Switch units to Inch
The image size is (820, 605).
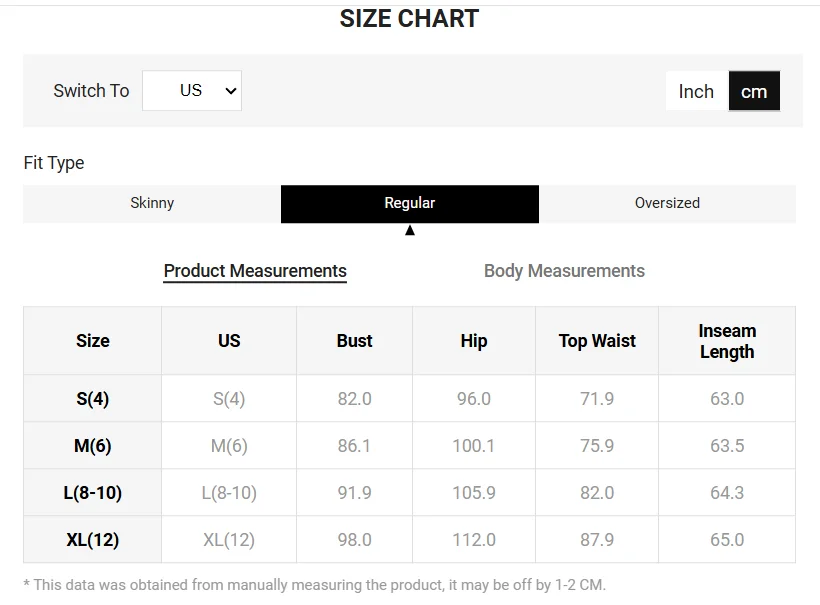click(x=696, y=91)
